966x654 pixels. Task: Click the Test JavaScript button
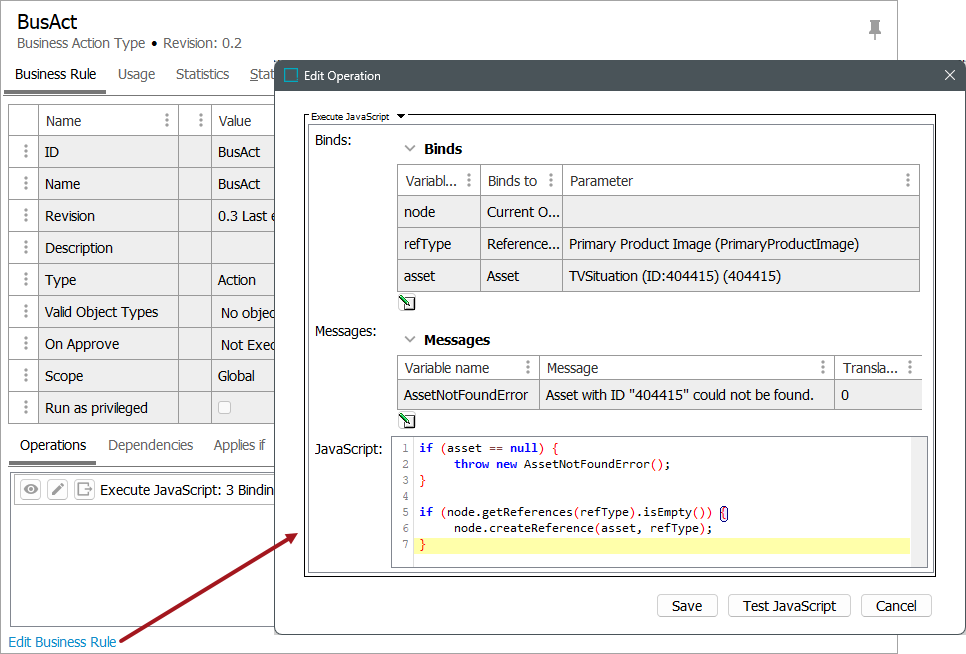[789, 606]
